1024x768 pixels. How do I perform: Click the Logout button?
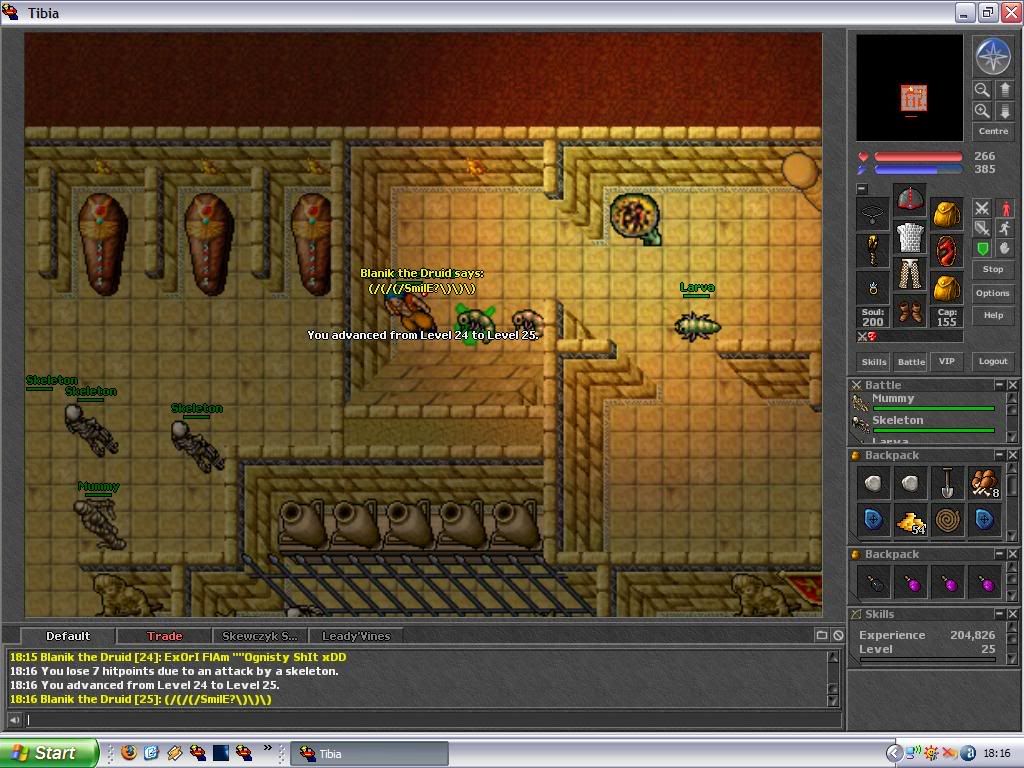coord(993,361)
